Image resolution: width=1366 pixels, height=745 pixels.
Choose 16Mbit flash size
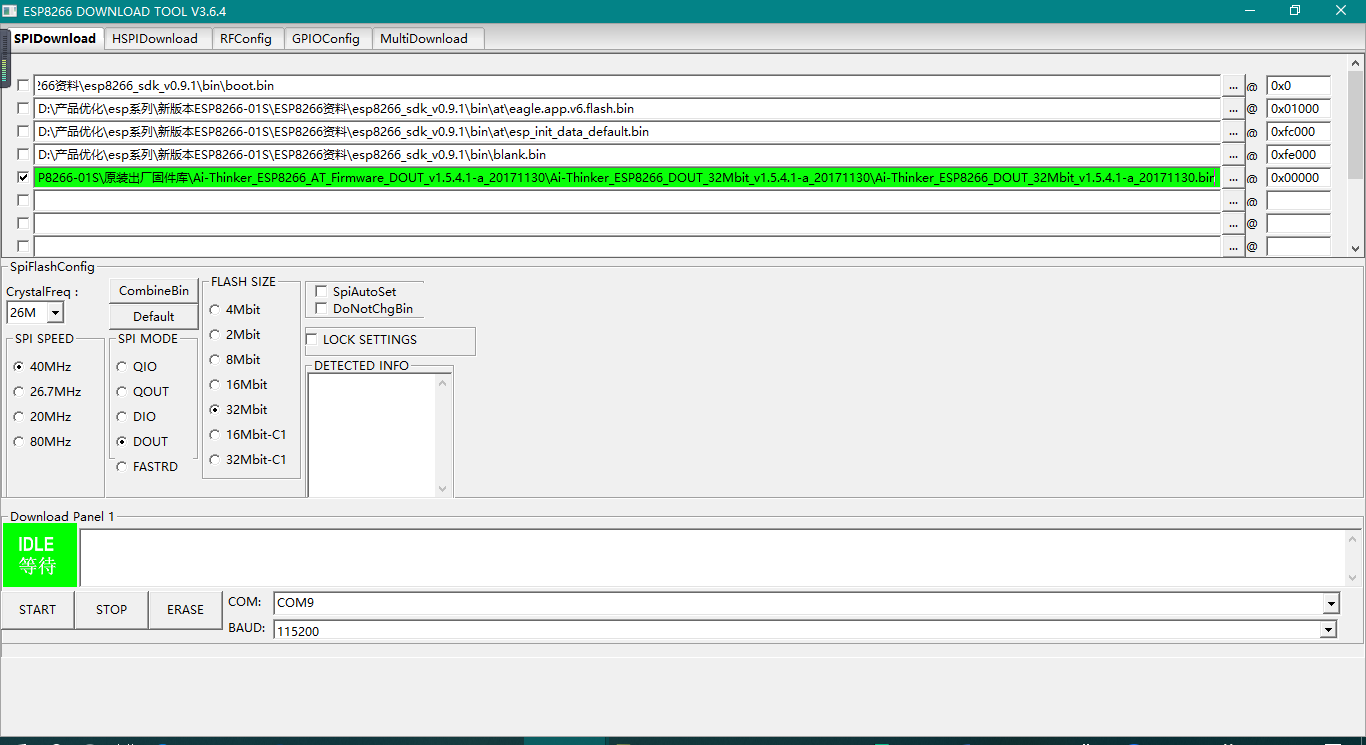point(215,385)
